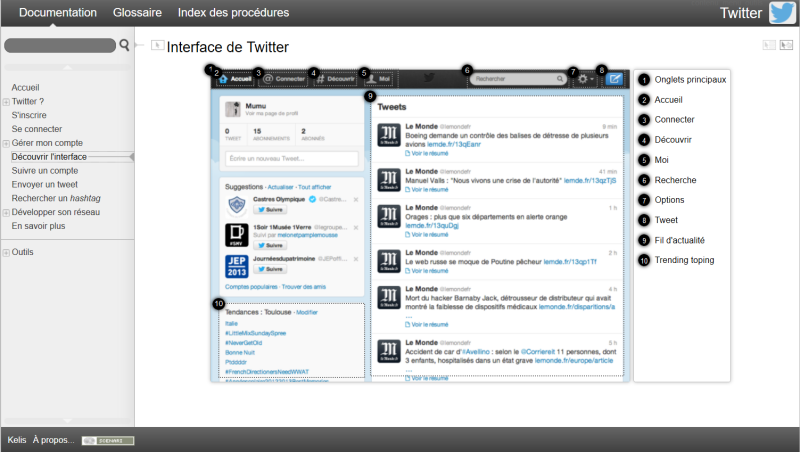The height and width of the screenshot is (452, 800).
Task: Click the '#NeverGetOld' trending hashtag
Action: [243, 343]
